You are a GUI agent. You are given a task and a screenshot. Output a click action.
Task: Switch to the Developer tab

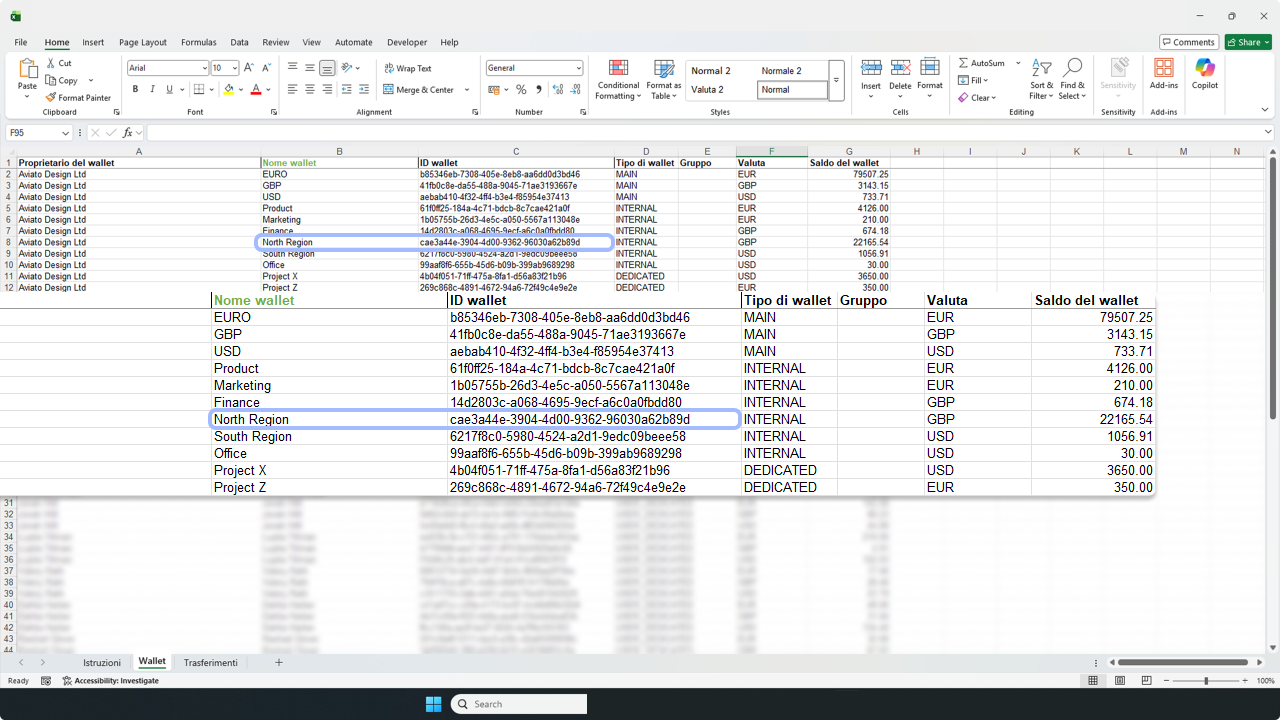click(407, 42)
